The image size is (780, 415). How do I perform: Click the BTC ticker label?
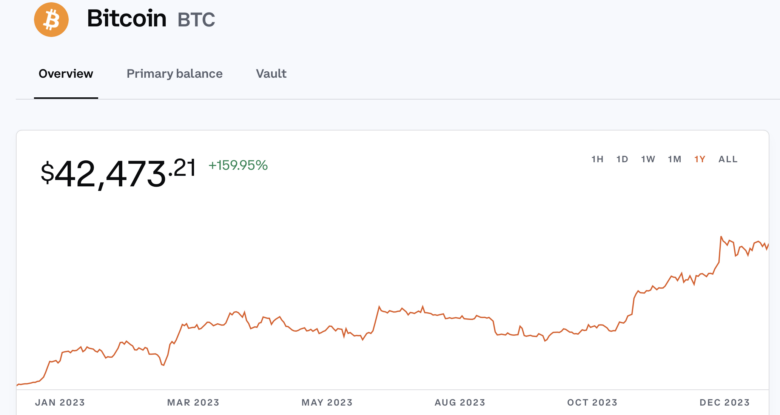(196, 20)
